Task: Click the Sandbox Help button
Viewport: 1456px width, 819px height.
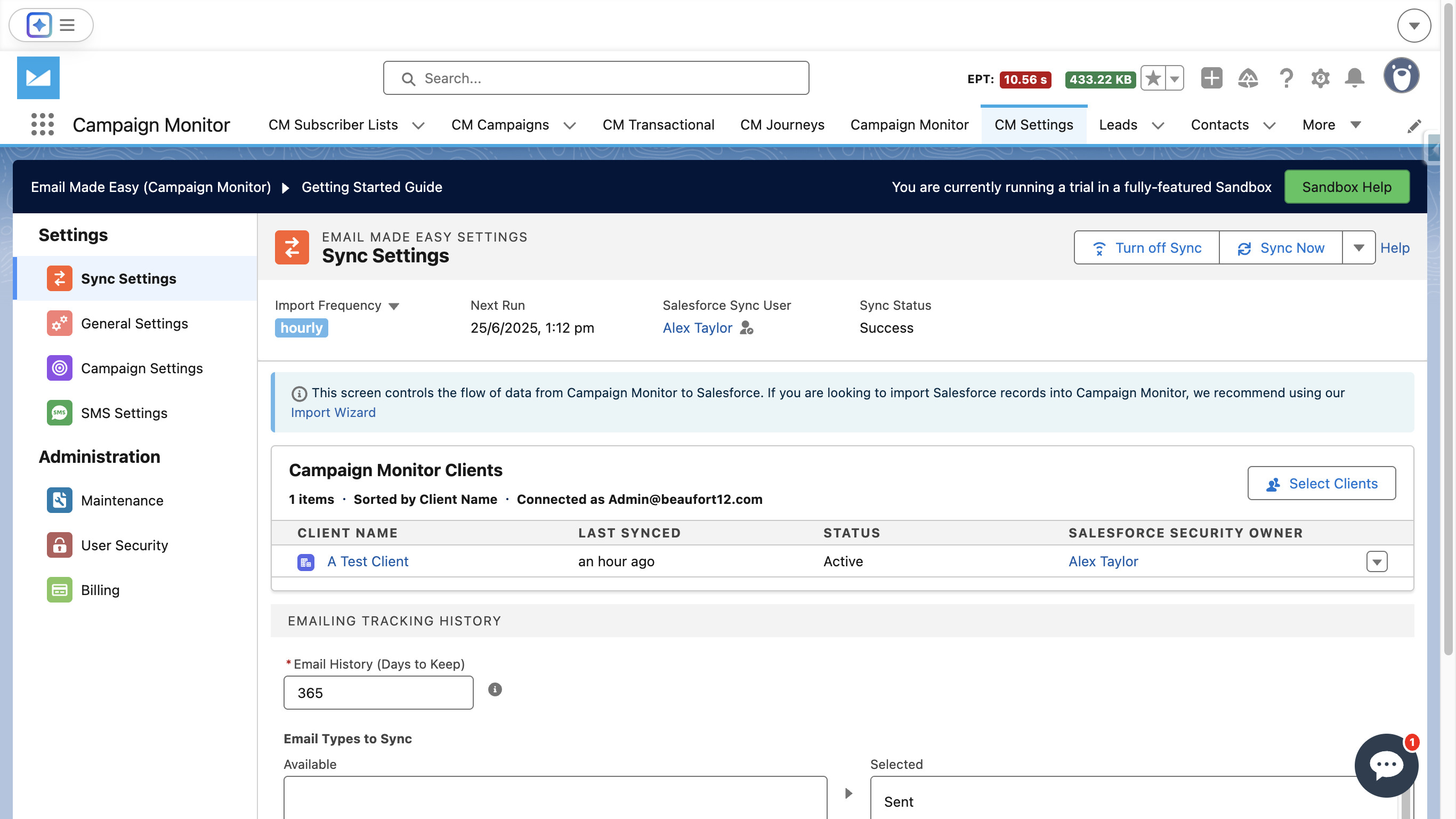Action: coord(1346,187)
